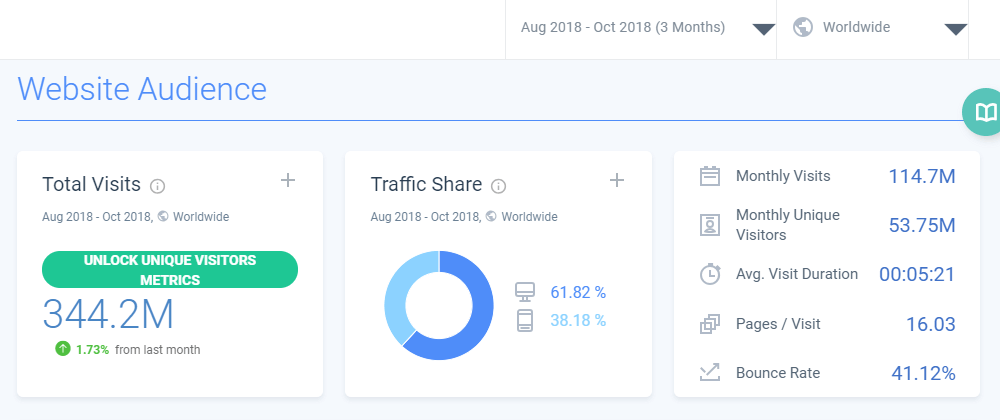Click info icon next to Traffic Share
Screen dimensions: 1000x420
(x=499, y=186)
